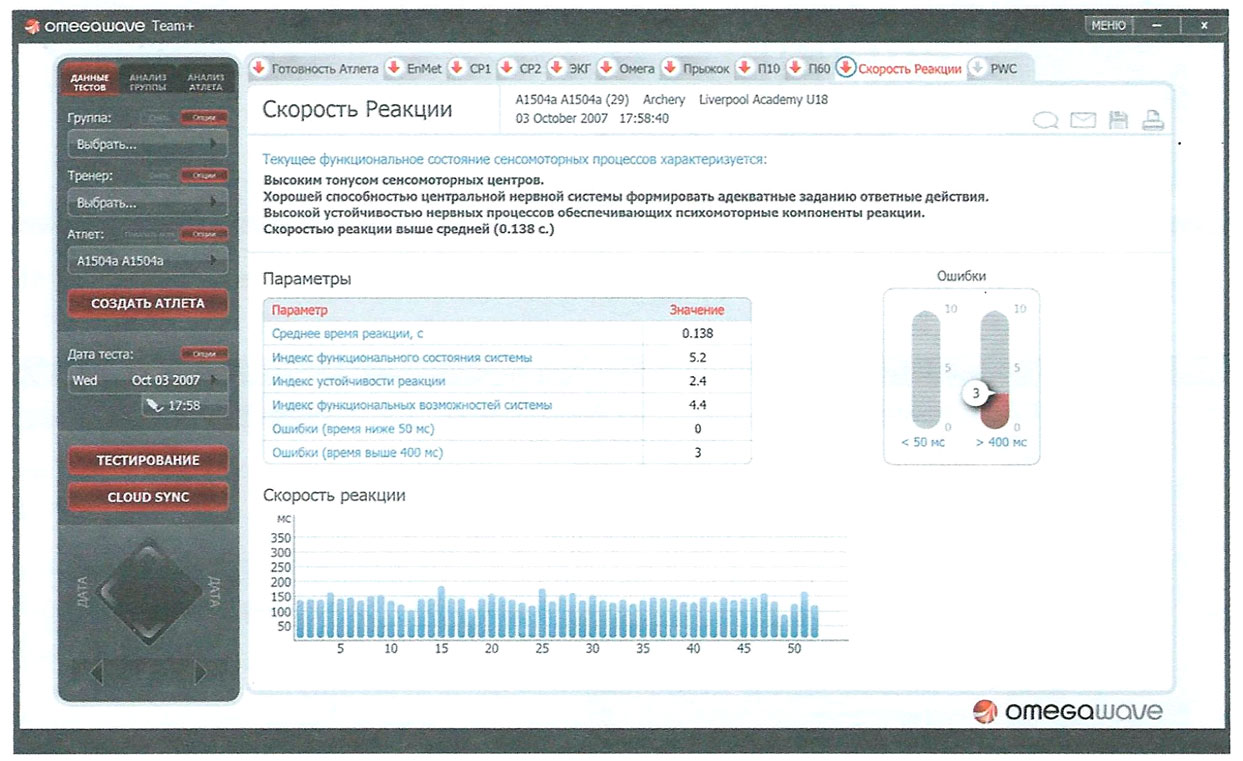Click the envelope email icon
The height and width of the screenshot is (761, 1243).
click(x=1083, y=121)
